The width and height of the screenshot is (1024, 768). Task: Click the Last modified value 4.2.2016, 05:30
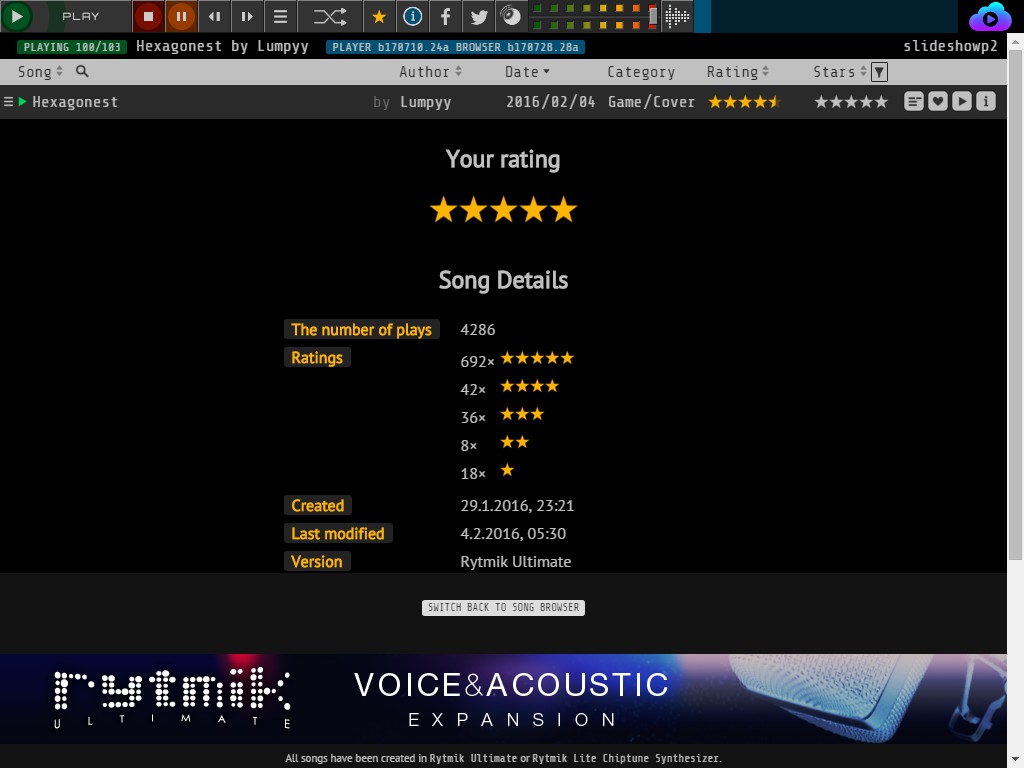(x=513, y=534)
